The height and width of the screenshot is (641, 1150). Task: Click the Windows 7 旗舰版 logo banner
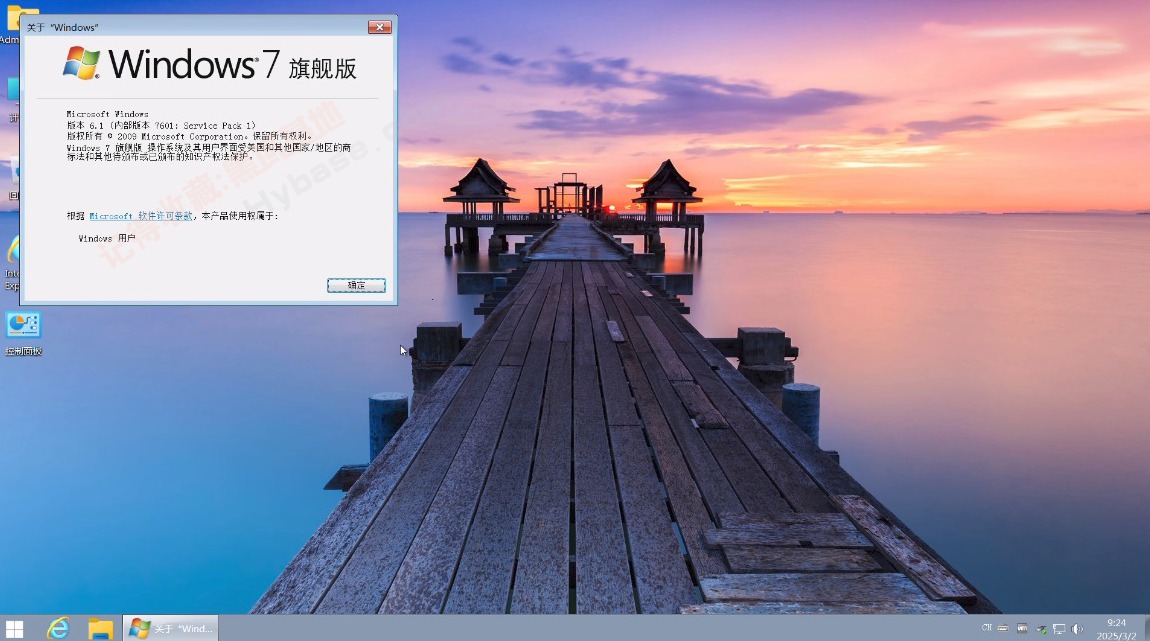(x=210, y=65)
